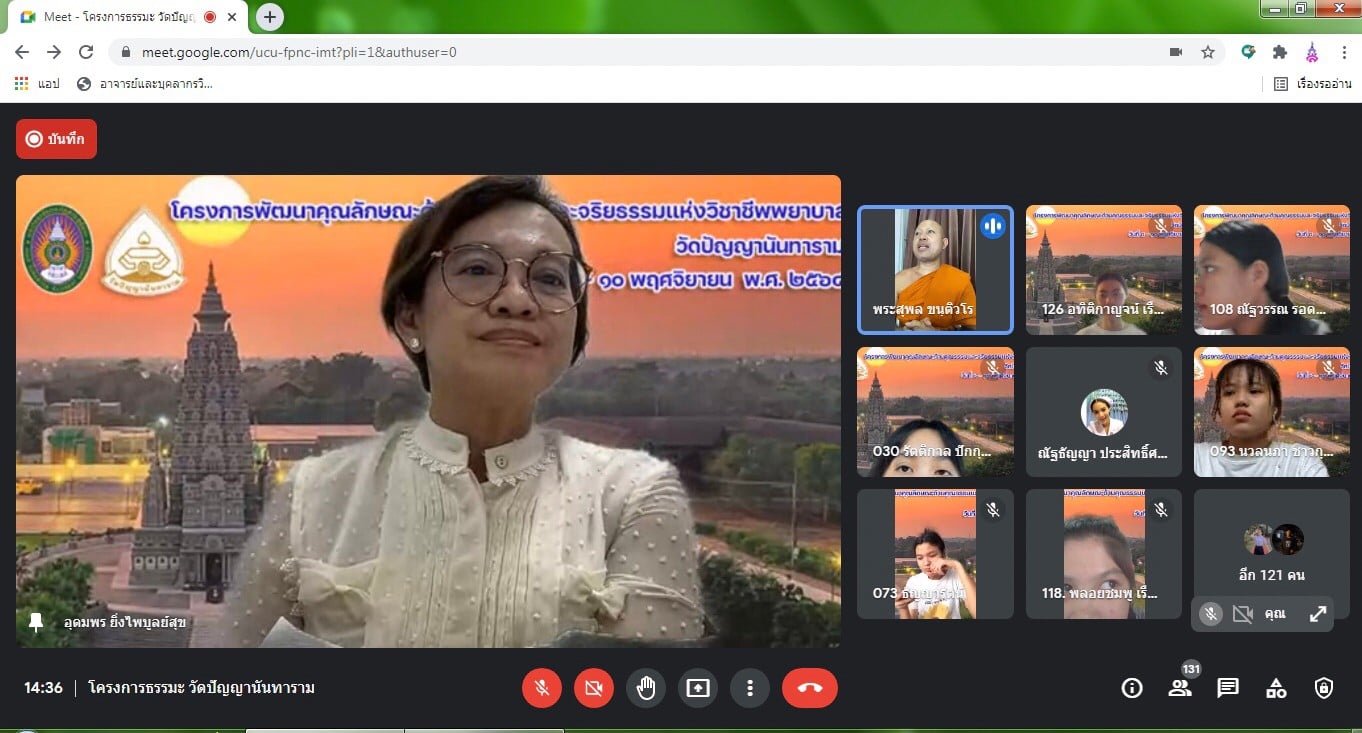1362x733 pixels.
Task: Open the Activities shapes icon
Action: tap(1276, 688)
